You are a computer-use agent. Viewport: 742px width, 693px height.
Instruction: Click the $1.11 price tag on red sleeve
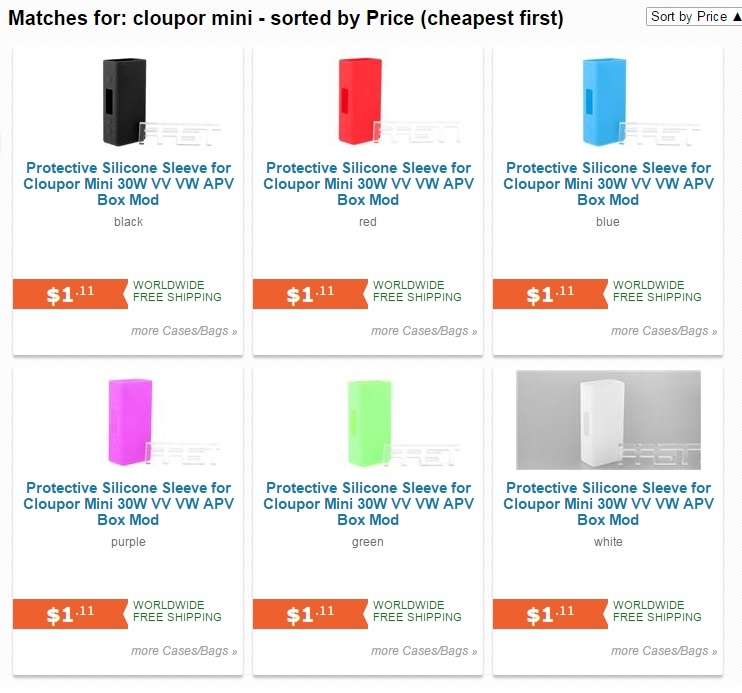click(310, 294)
